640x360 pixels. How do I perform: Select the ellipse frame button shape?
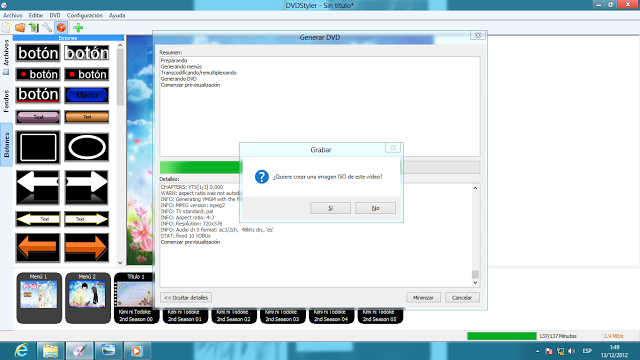click(87, 147)
